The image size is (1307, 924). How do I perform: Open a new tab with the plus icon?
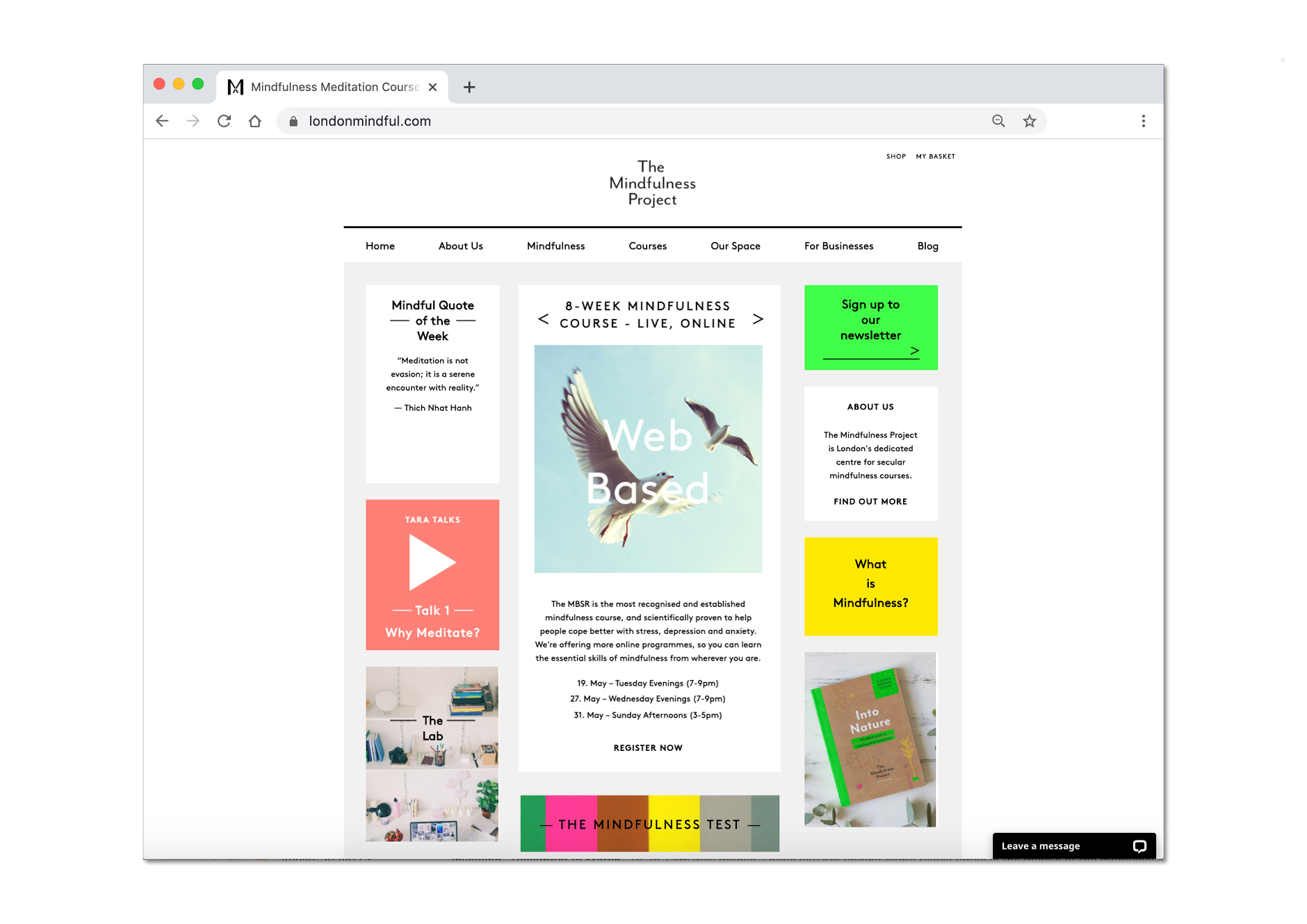pyautogui.click(x=470, y=87)
